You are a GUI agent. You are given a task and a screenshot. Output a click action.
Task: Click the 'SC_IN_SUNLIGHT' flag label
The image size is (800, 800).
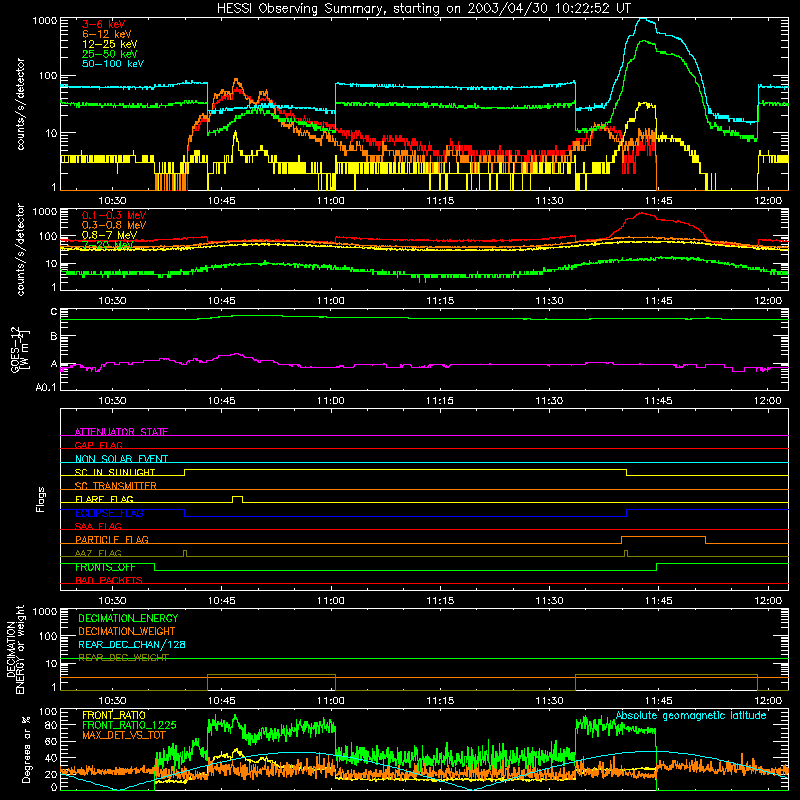click(x=115, y=472)
